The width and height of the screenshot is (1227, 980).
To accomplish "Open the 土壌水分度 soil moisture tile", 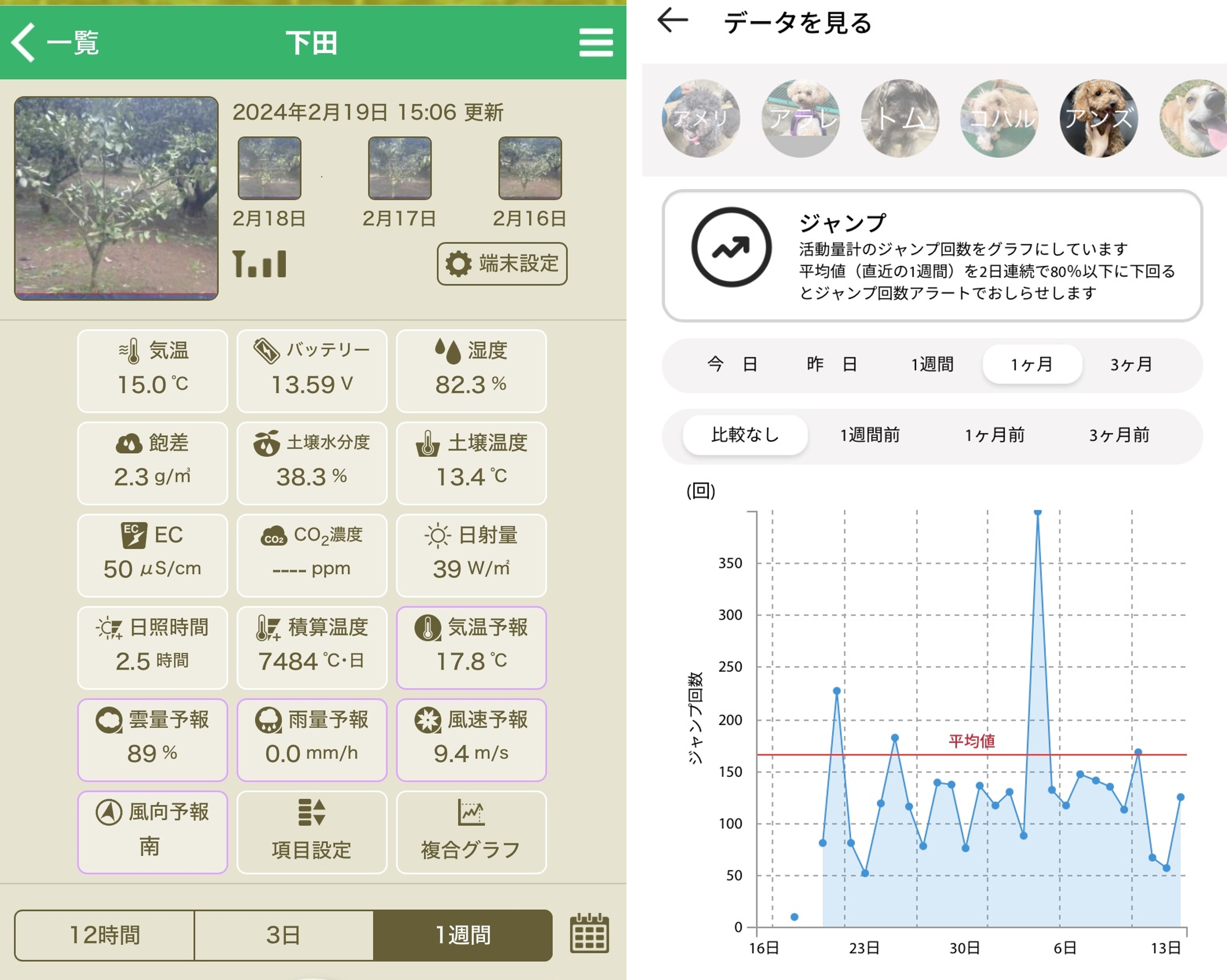I will pos(312,463).
